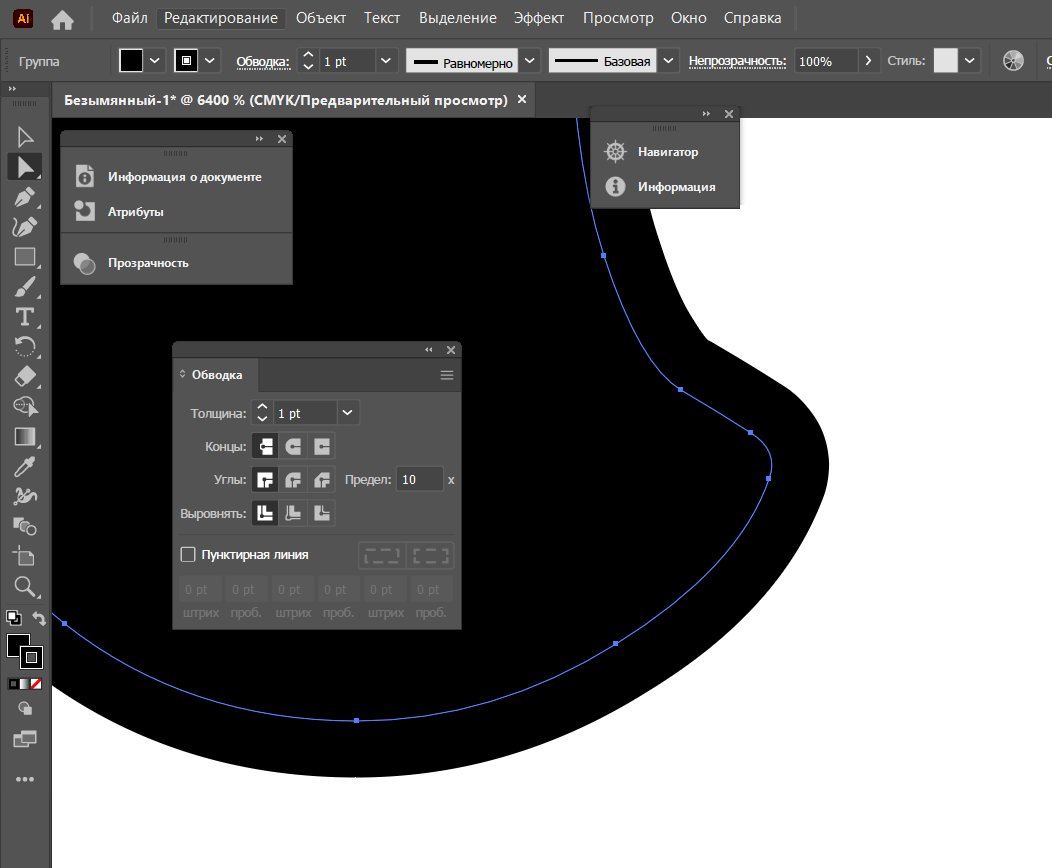Viewport: 1052px width, 868px height.
Task: Select the Gradient tool
Action: click(x=24, y=436)
